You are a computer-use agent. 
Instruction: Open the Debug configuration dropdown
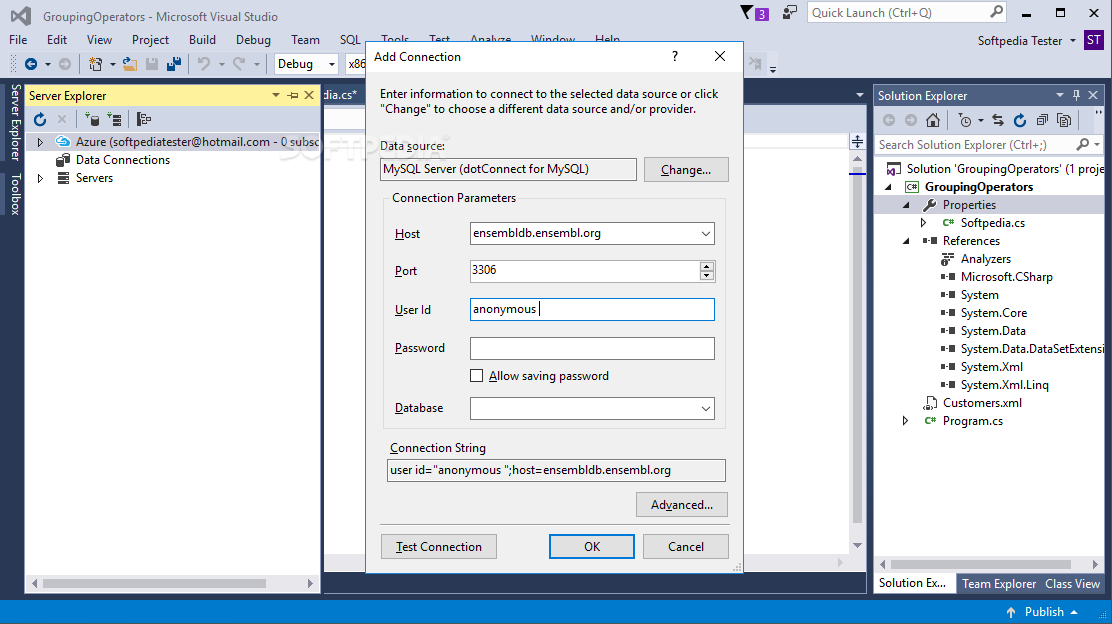[330, 64]
